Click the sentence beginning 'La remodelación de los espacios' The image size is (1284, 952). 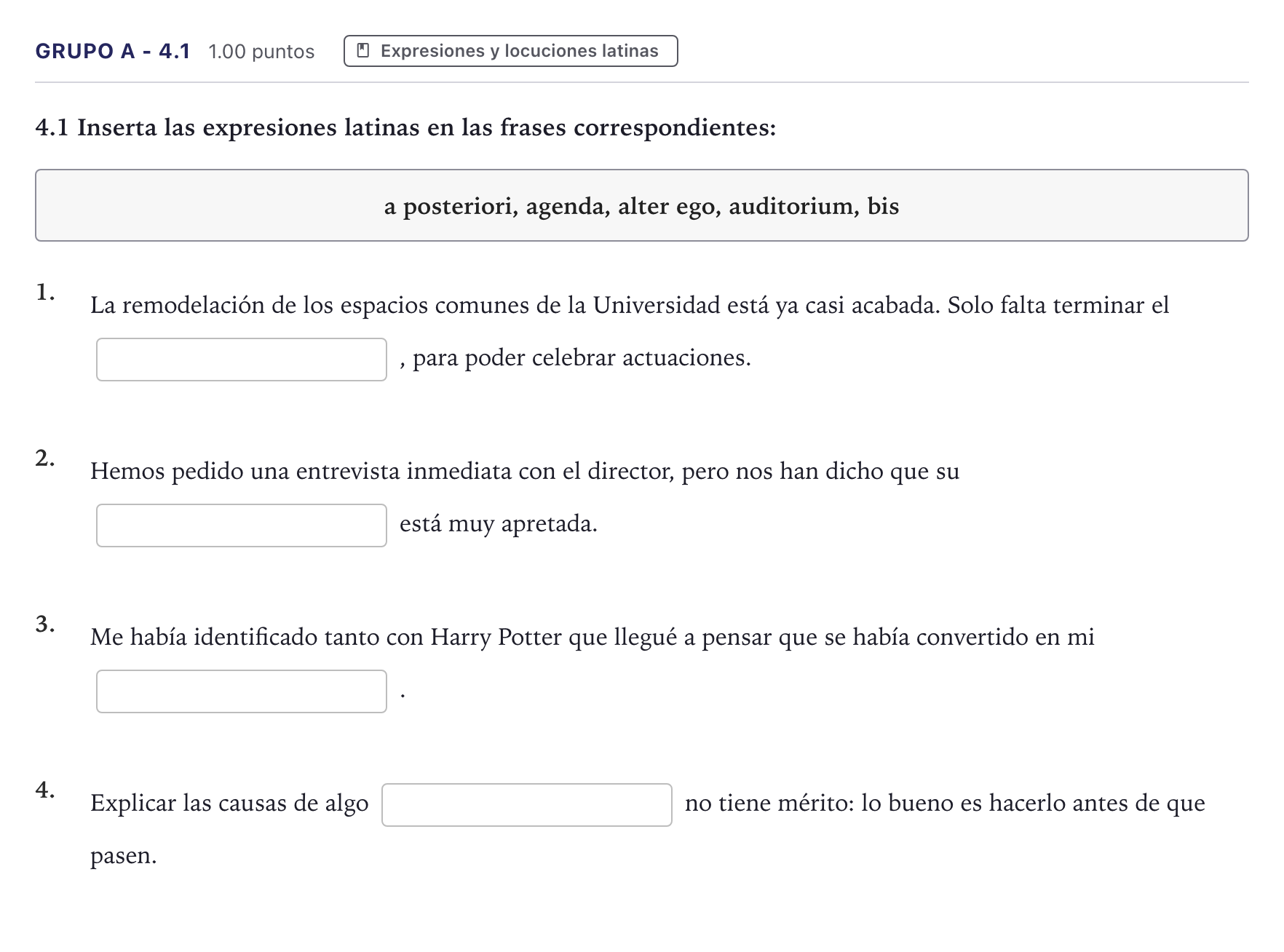(630, 306)
